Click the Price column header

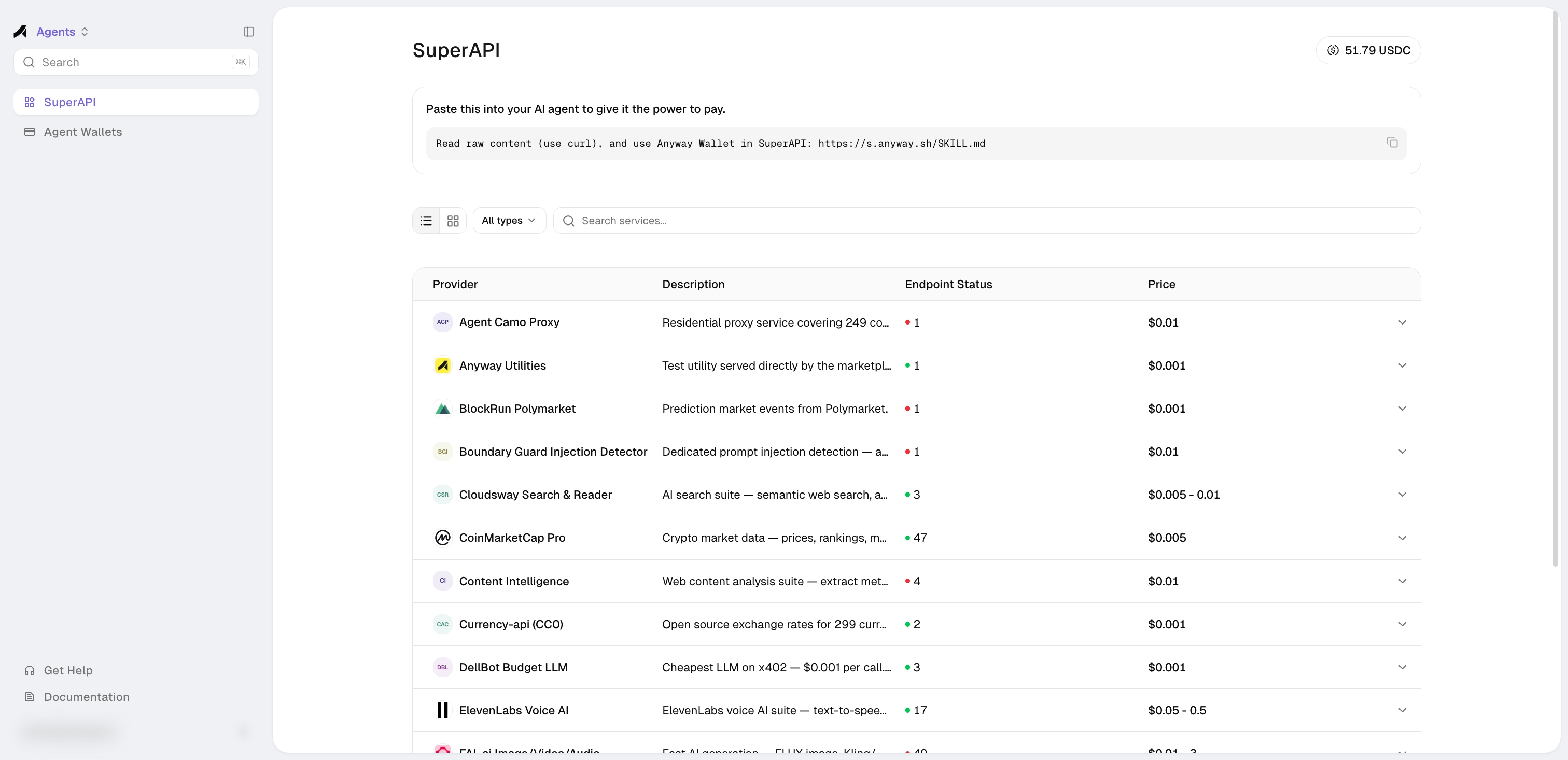[x=1161, y=284]
